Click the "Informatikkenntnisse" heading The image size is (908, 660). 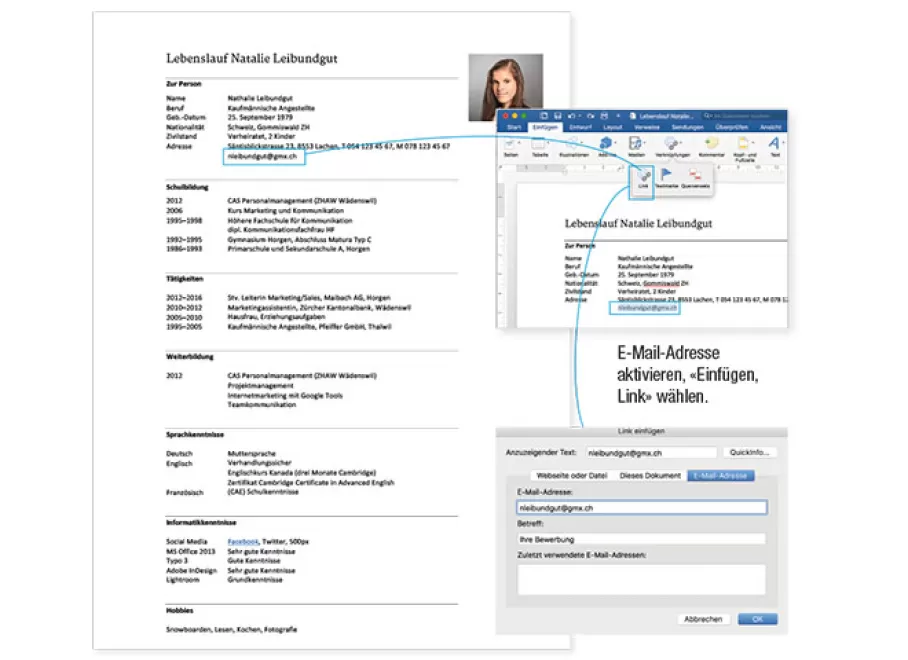[202, 522]
